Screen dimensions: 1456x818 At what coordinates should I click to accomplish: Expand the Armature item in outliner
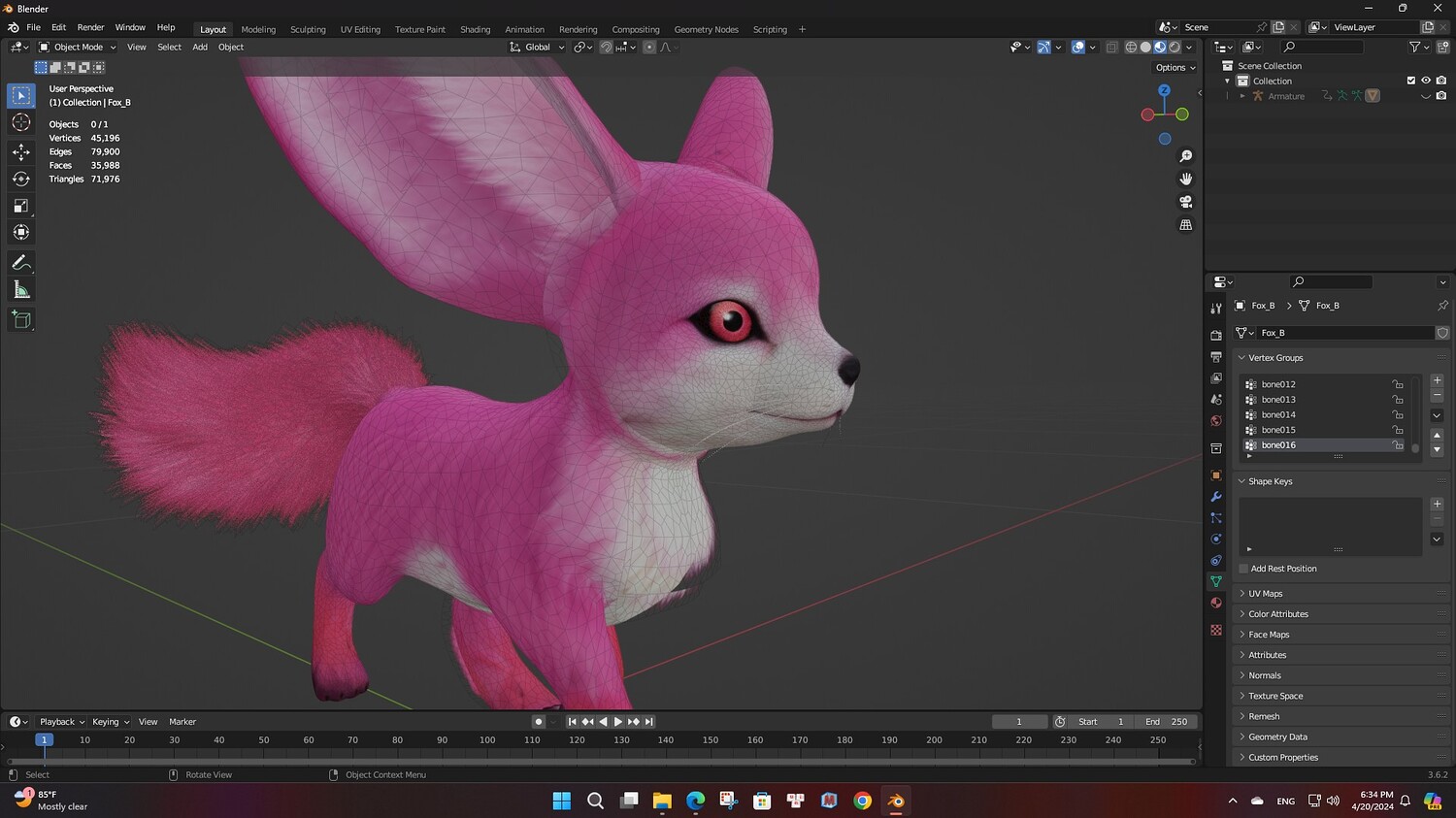[1242, 96]
